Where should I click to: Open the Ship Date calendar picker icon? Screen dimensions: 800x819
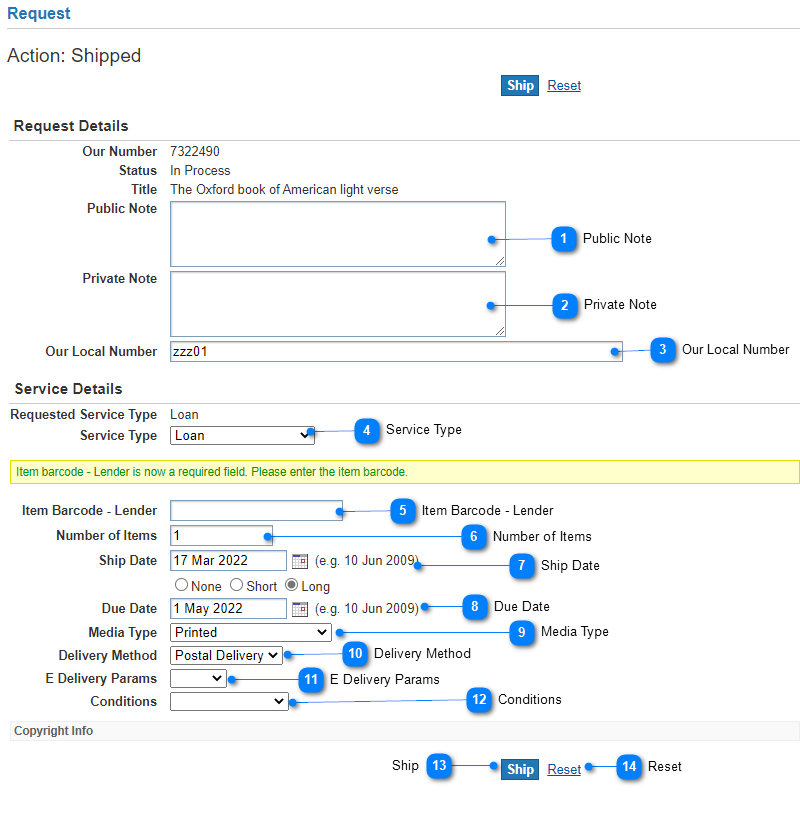tap(300, 561)
